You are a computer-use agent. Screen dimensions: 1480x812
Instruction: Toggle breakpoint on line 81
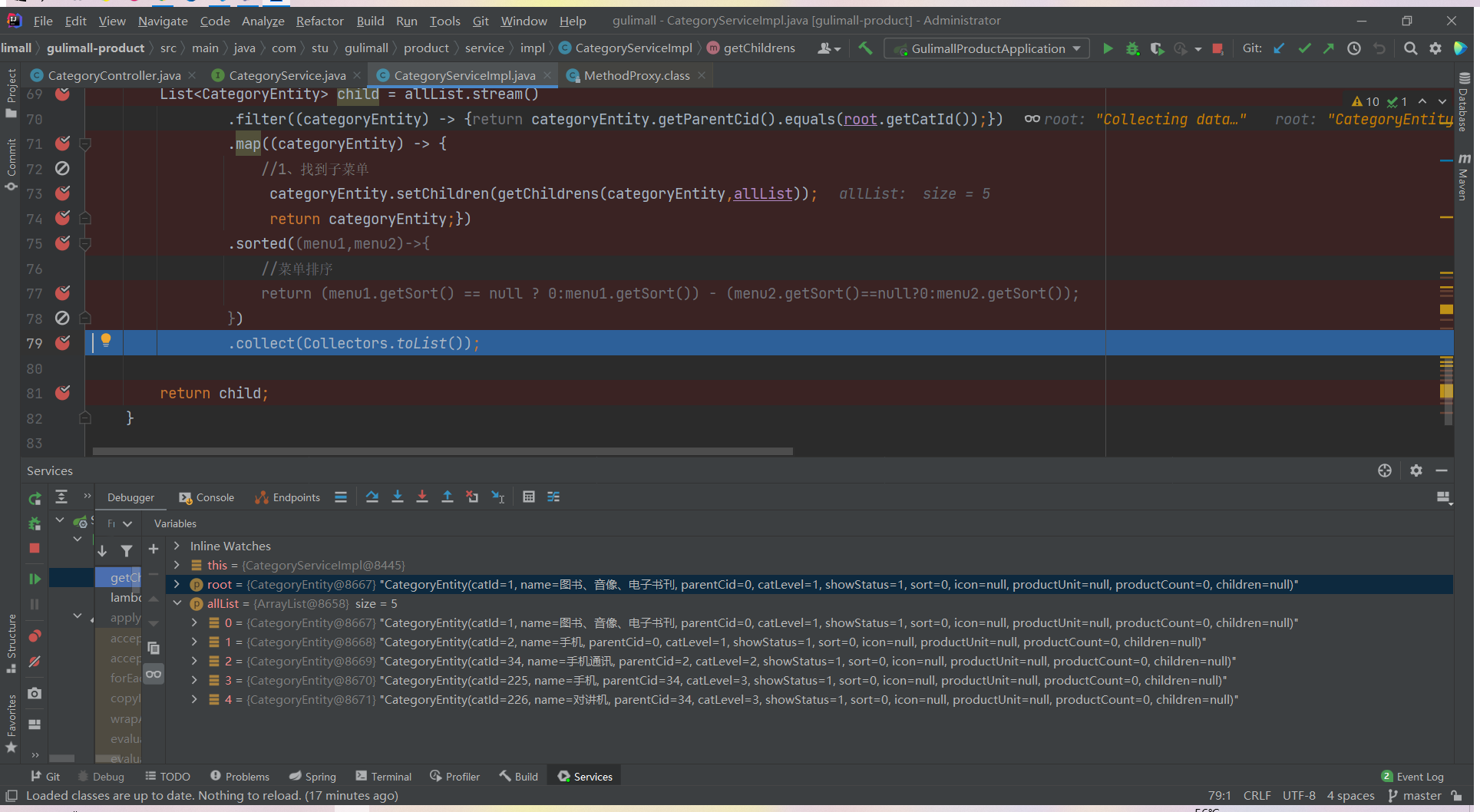(x=63, y=393)
